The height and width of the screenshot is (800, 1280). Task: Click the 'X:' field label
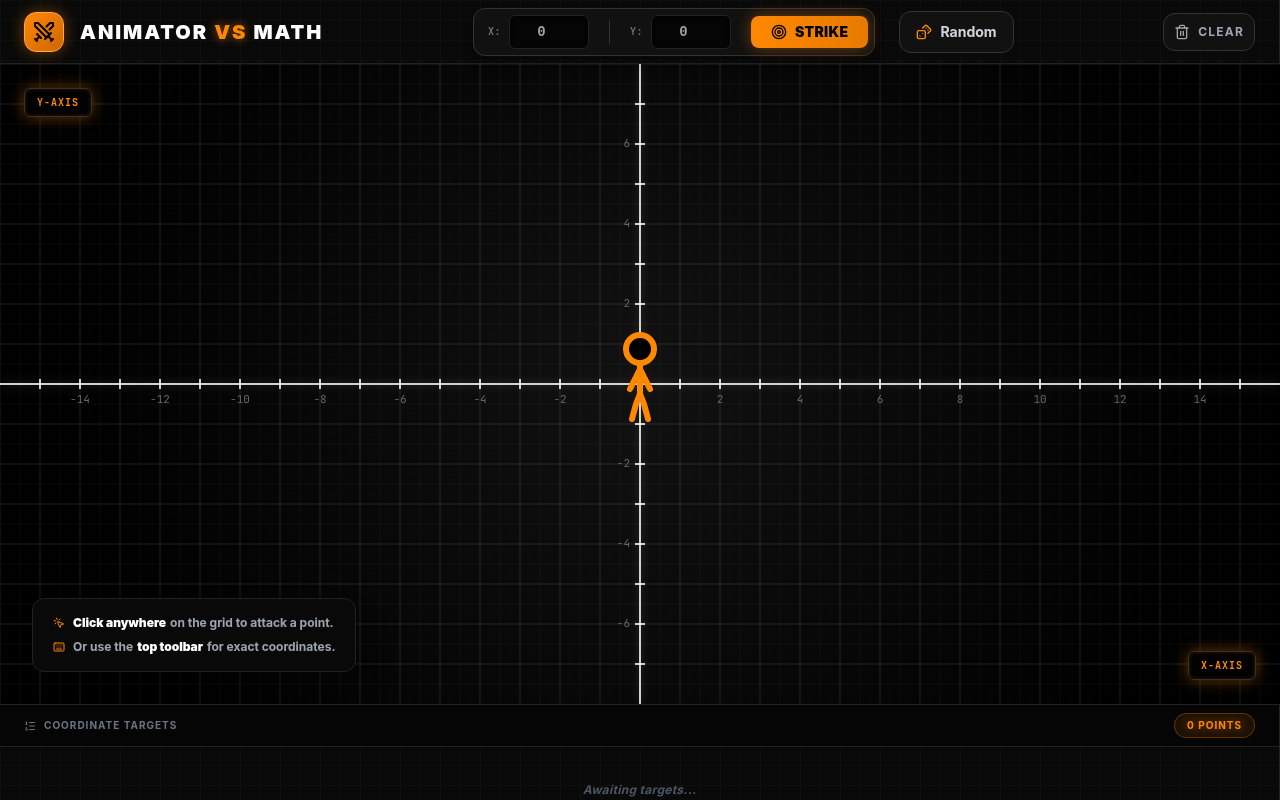(494, 32)
